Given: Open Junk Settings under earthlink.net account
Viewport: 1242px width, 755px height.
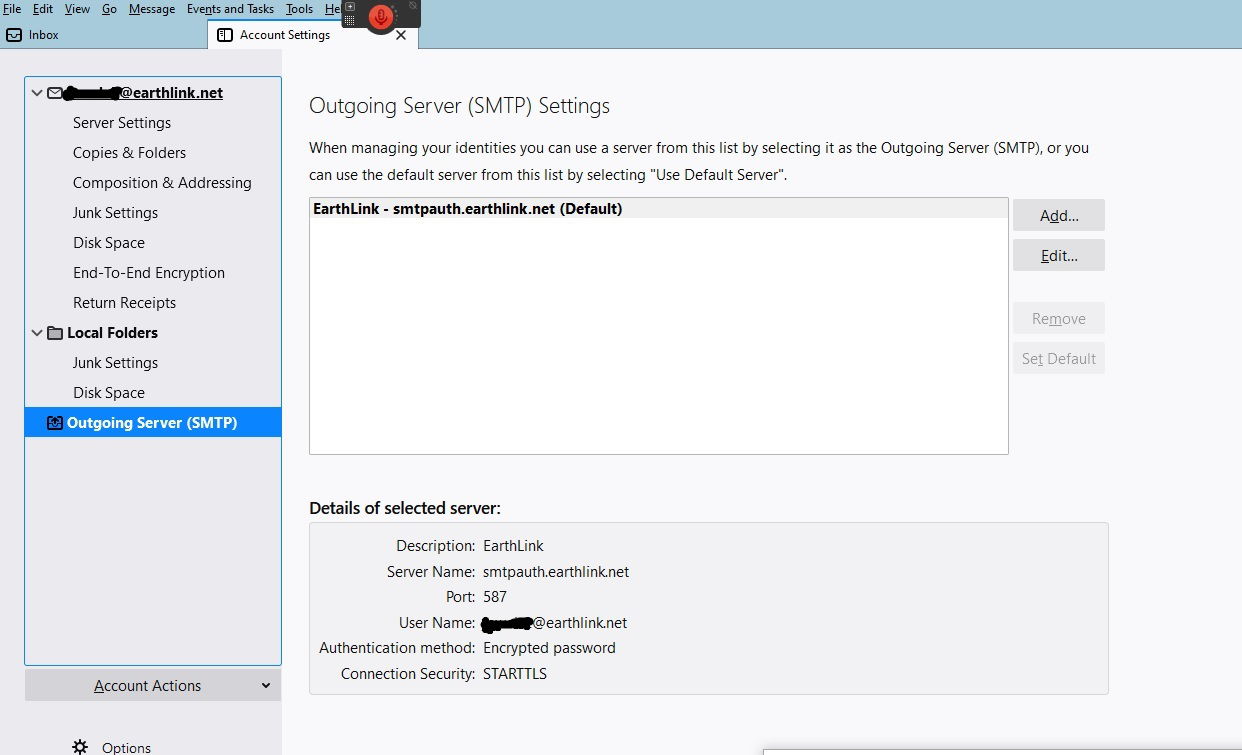Looking at the screenshot, I should [x=115, y=213].
